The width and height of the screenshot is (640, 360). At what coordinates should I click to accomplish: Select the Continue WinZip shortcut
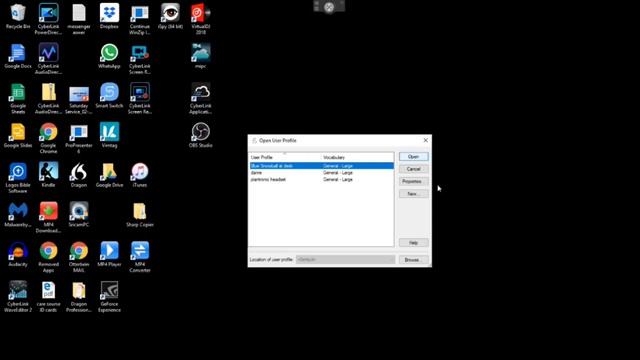click(140, 19)
